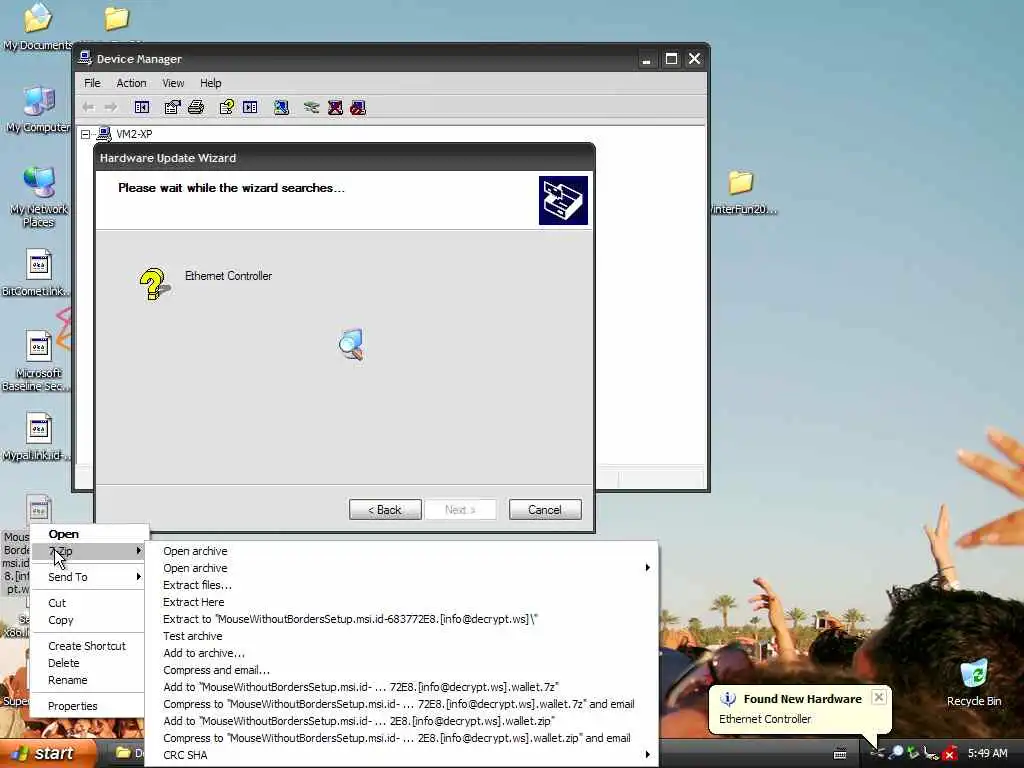Click the Forward arrow in Device Manager toolbar

(x=111, y=107)
